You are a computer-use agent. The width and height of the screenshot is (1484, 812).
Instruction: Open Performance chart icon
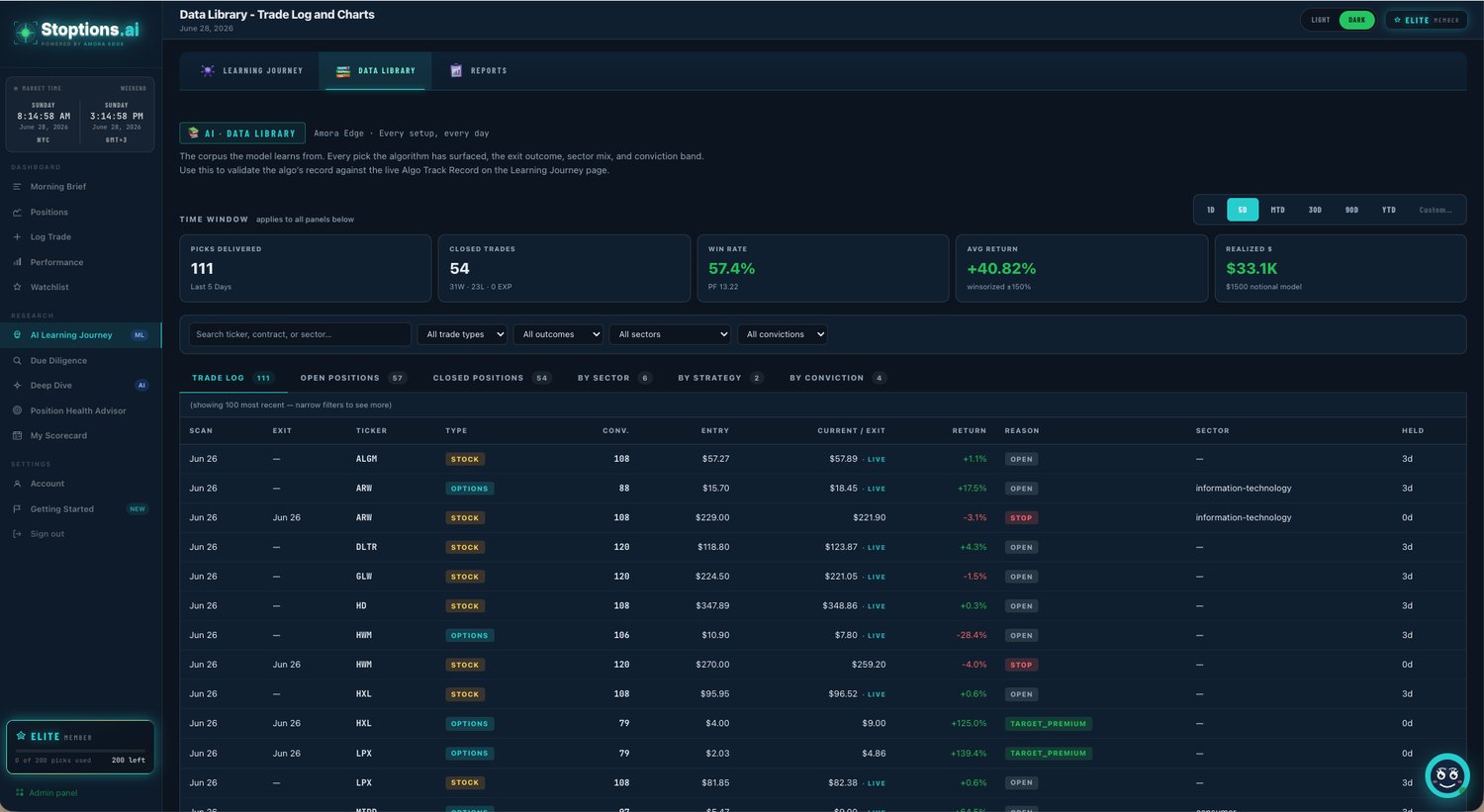17,262
